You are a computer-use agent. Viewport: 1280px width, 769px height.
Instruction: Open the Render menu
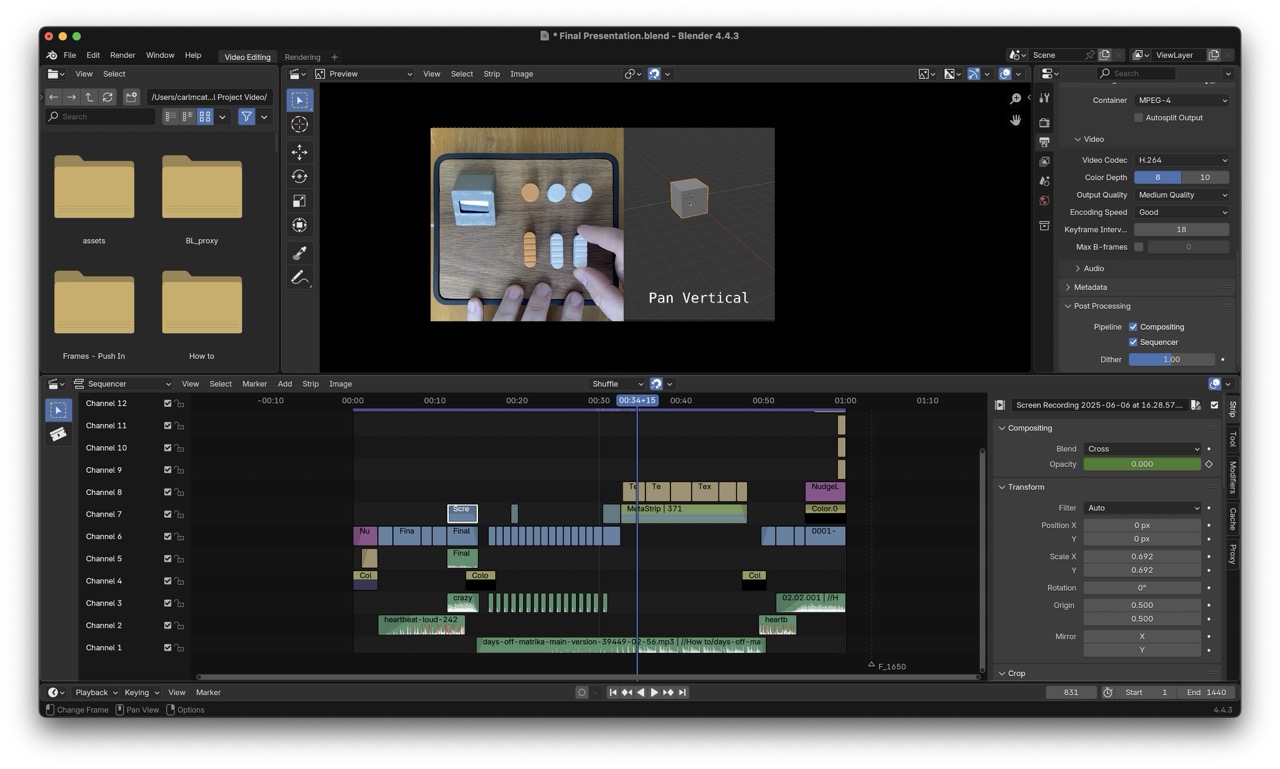coord(123,56)
